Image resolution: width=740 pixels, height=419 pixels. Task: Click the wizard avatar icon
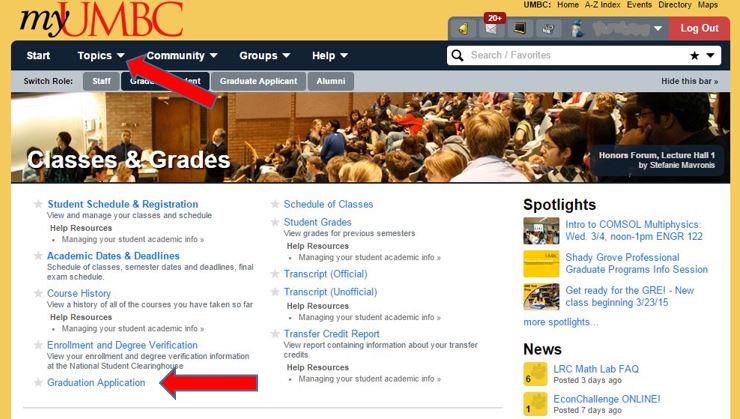(577, 29)
